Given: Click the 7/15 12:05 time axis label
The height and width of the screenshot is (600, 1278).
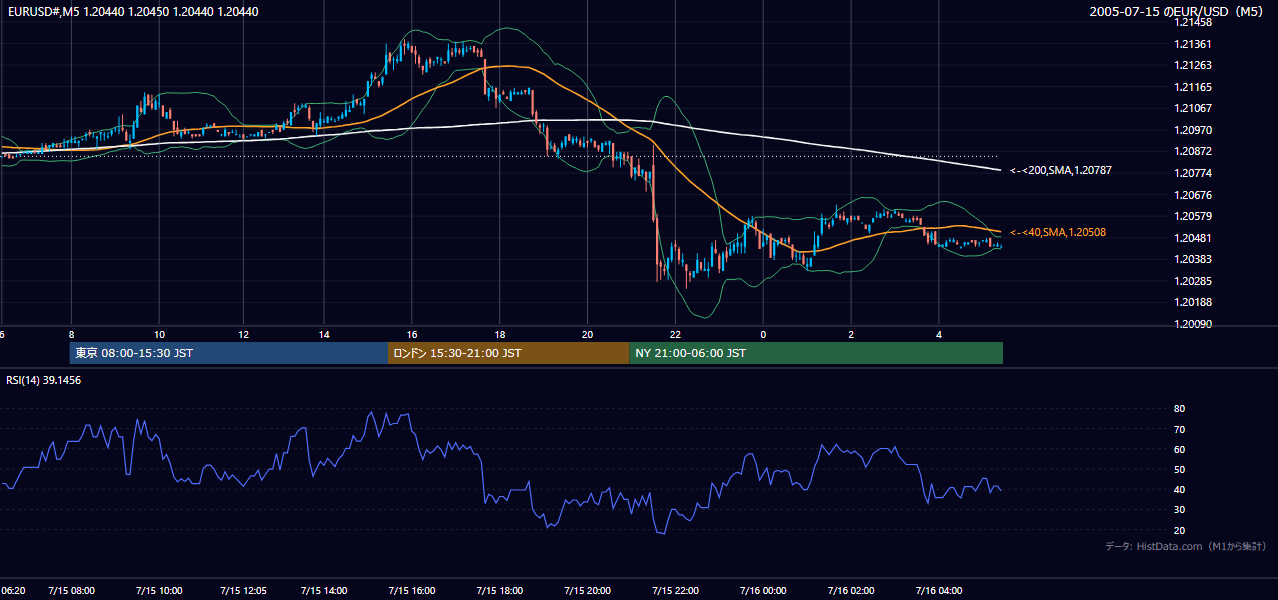Looking at the screenshot, I should pos(244,590).
